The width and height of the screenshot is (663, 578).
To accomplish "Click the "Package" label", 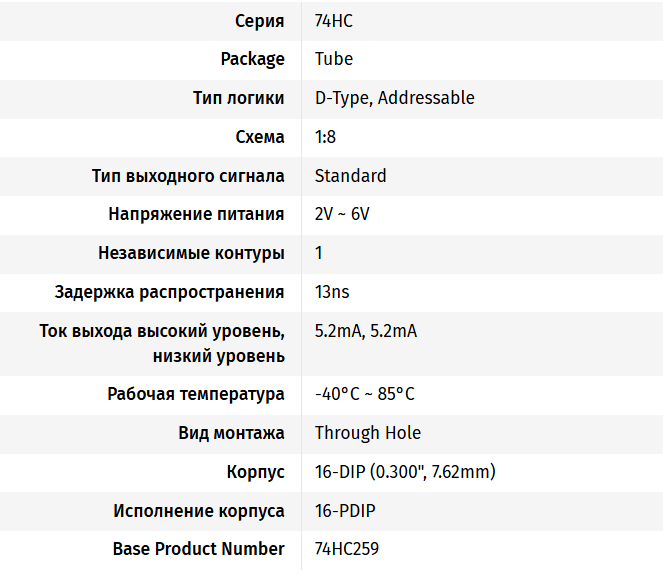I will click(x=252, y=60).
